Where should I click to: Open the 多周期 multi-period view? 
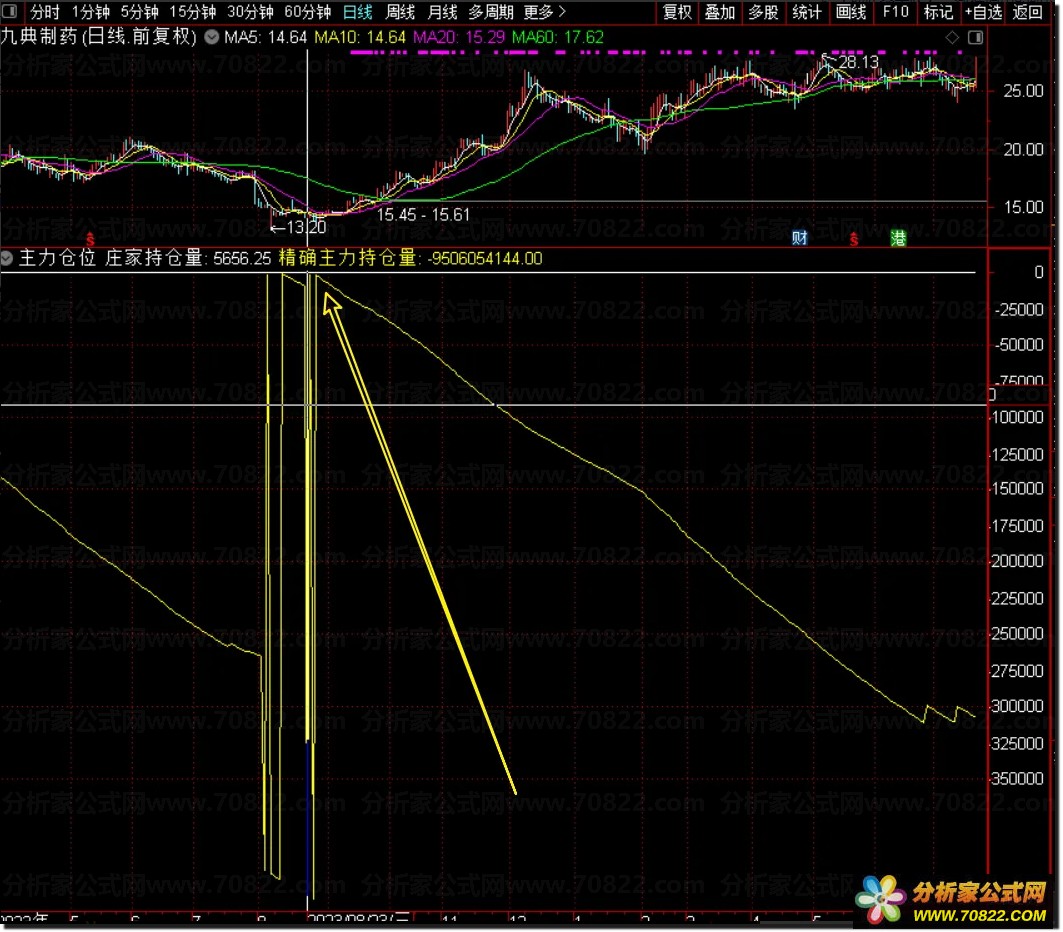(491, 12)
